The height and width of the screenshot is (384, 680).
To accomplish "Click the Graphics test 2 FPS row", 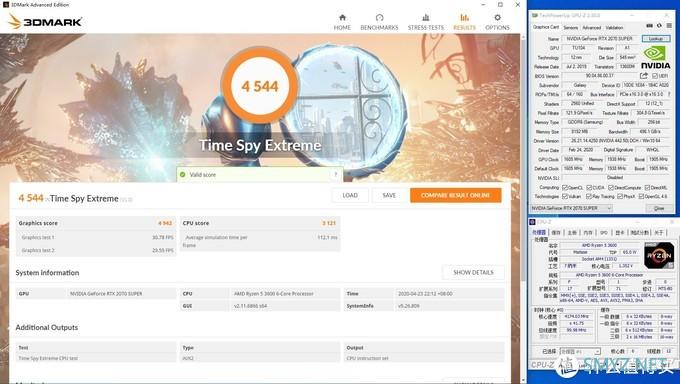I will click(x=96, y=250).
